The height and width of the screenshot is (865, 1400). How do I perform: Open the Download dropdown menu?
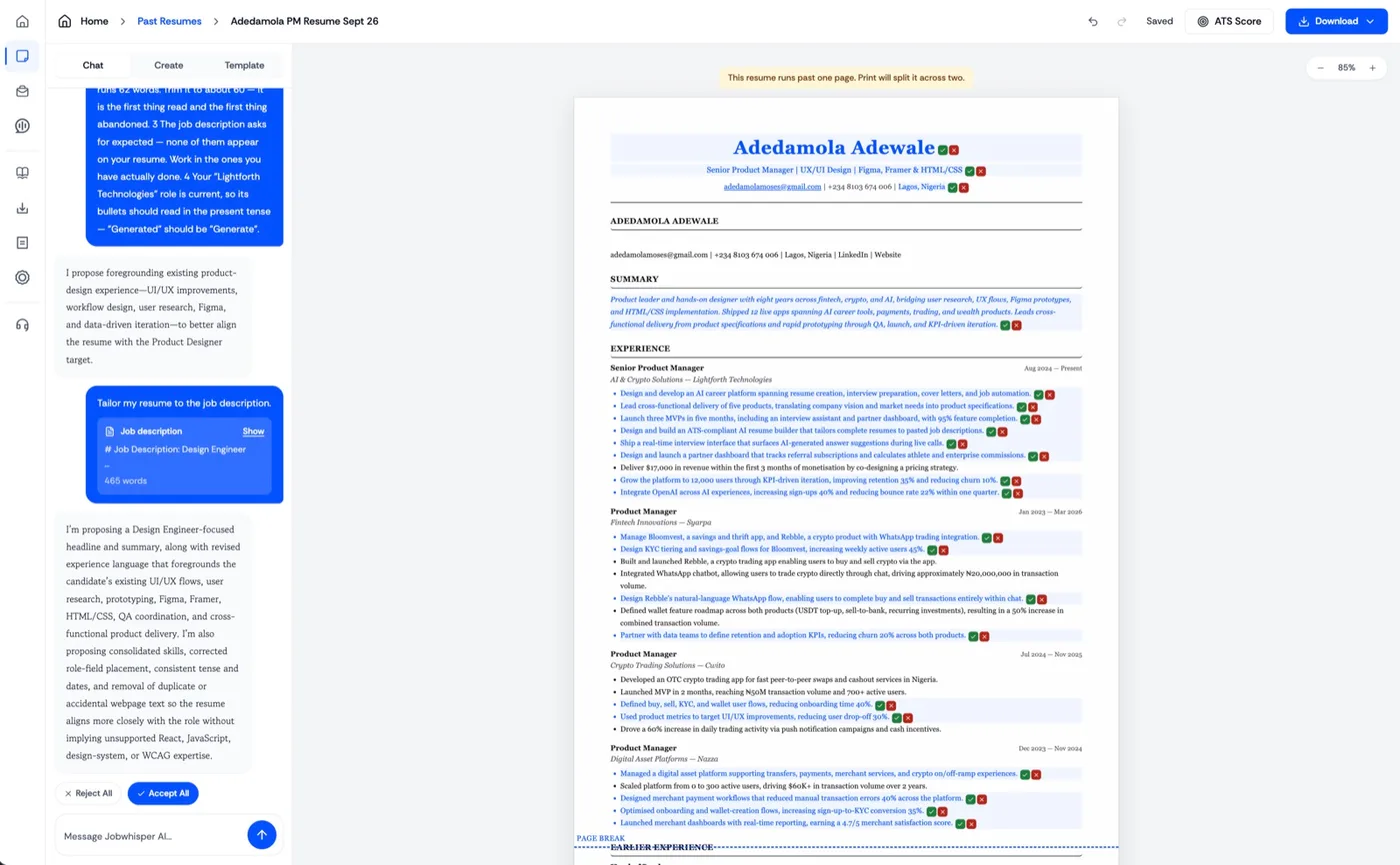coord(1336,21)
